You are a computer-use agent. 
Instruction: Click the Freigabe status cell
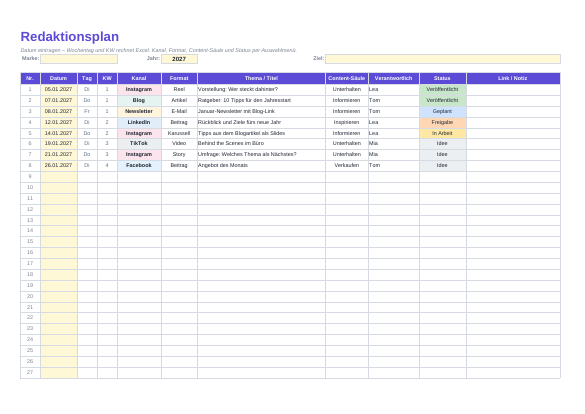(442, 122)
